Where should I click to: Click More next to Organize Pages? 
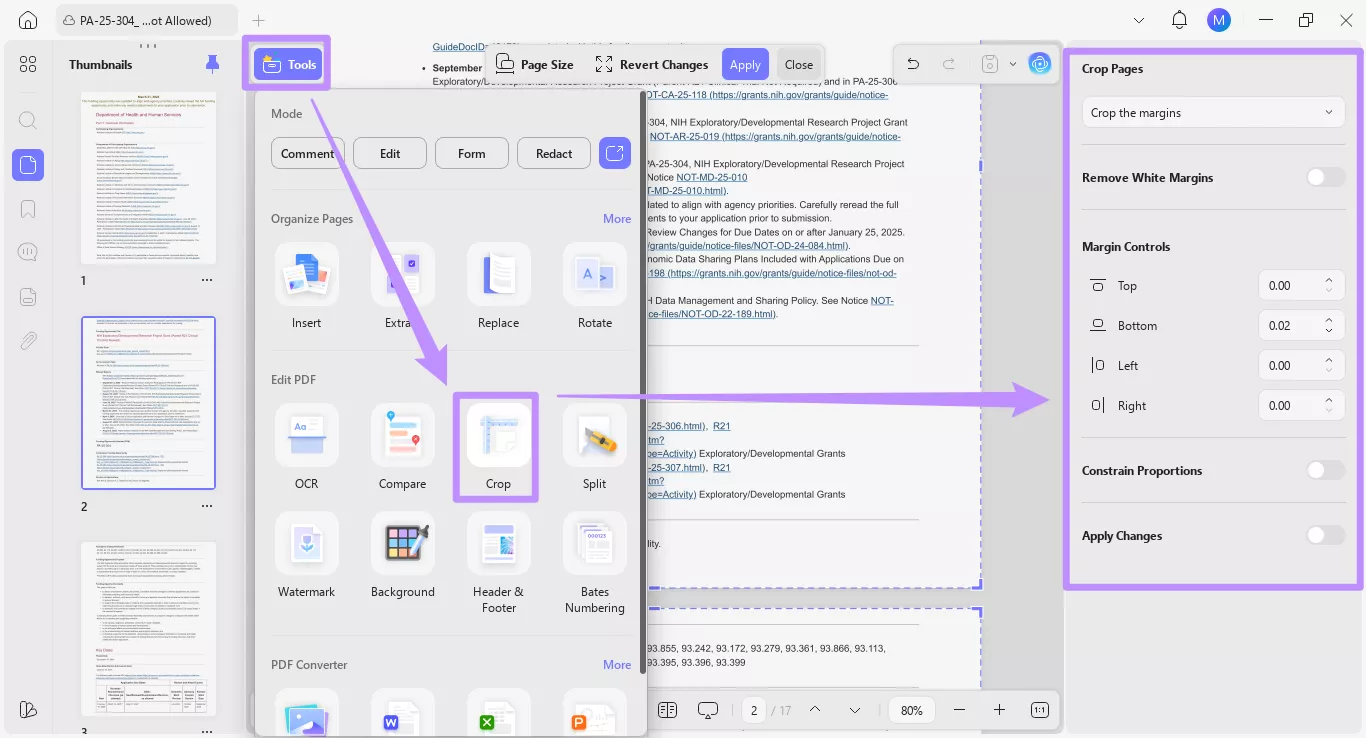(x=617, y=218)
